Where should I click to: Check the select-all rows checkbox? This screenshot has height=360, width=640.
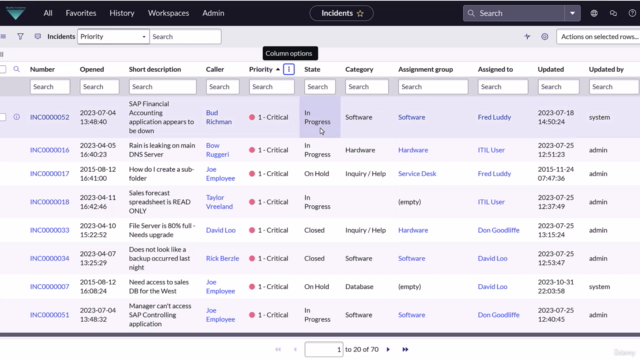point(2,69)
